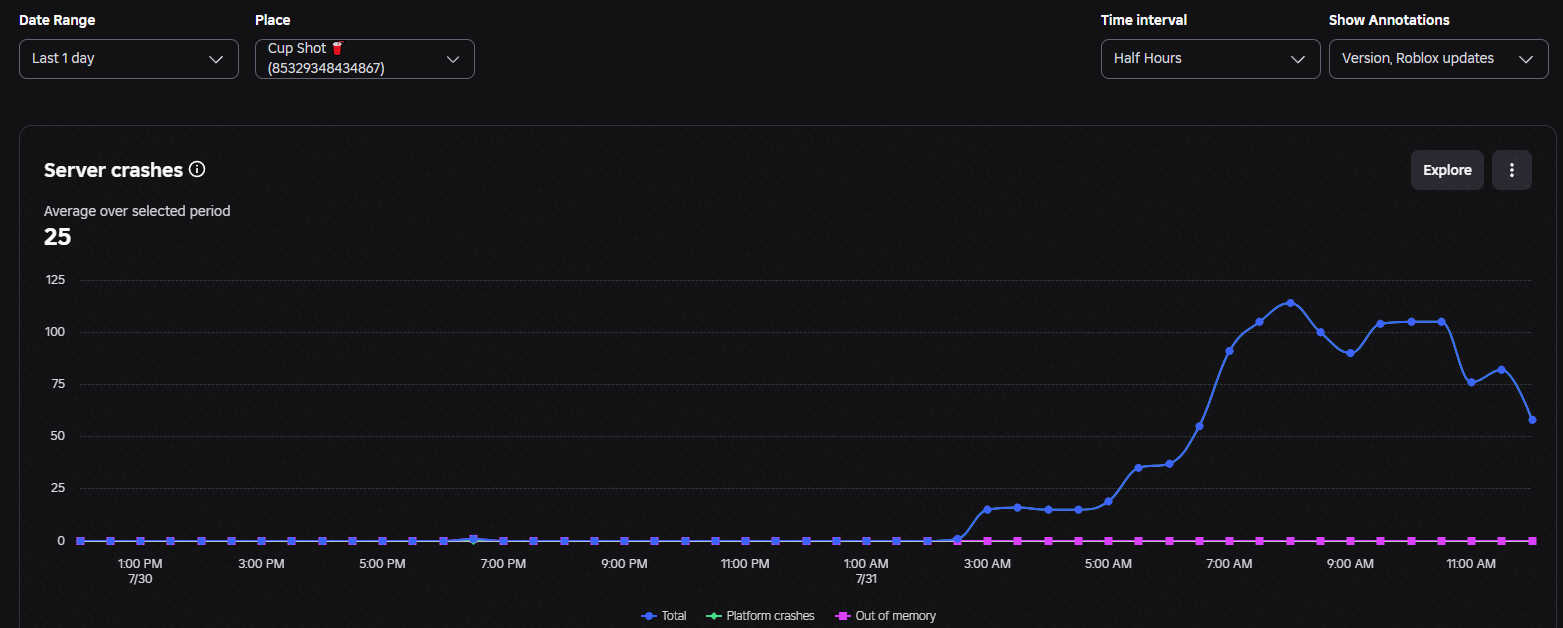The image size is (1563, 628).
Task: Click the chevron in Date Range box
Action: (x=215, y=59)
